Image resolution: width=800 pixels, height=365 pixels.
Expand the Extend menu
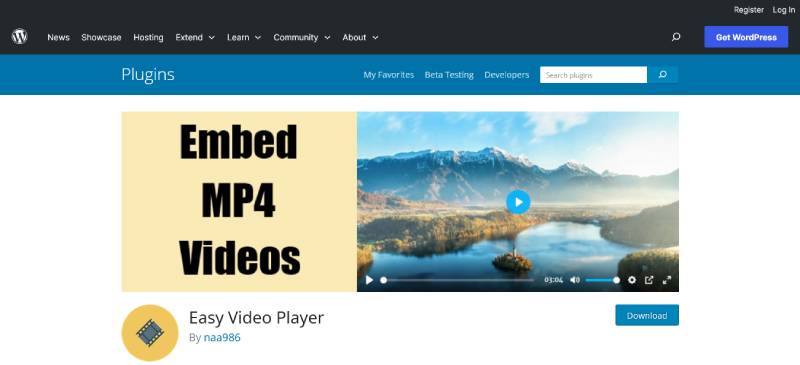[x=195, y=37]
